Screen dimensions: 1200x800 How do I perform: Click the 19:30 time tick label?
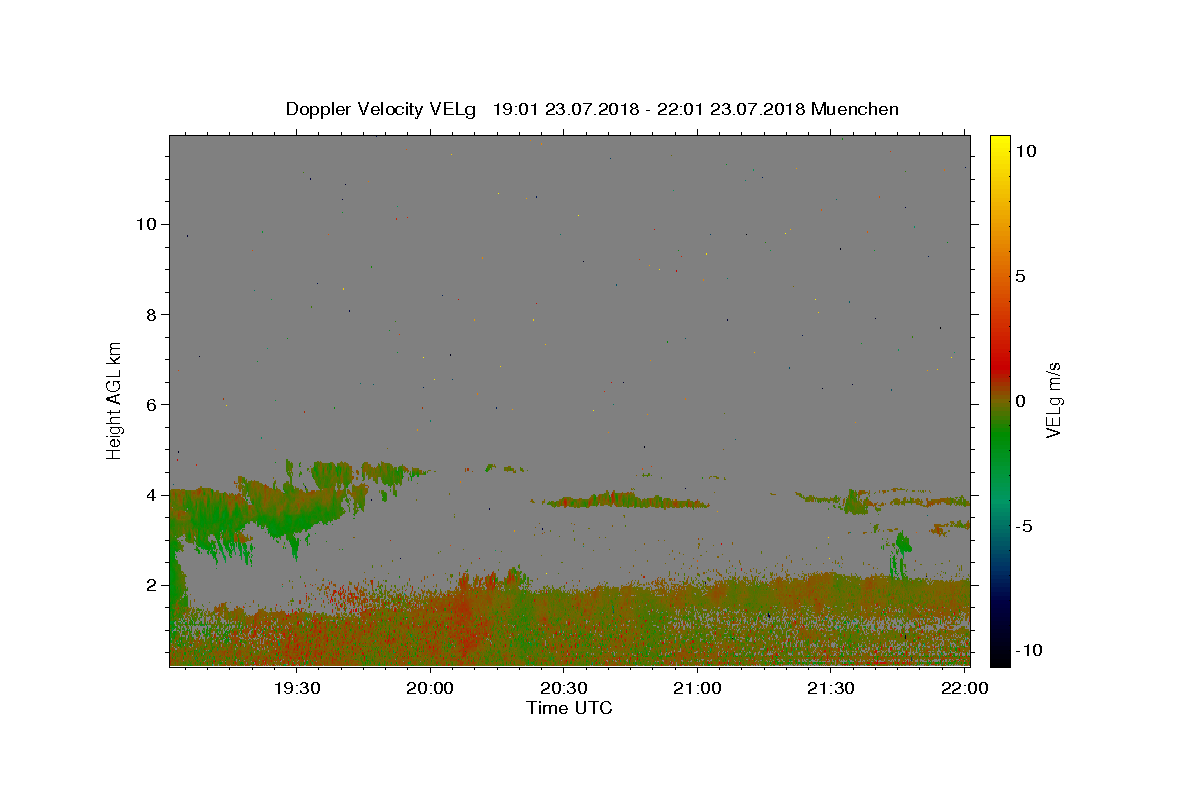(x=297, y=688)
